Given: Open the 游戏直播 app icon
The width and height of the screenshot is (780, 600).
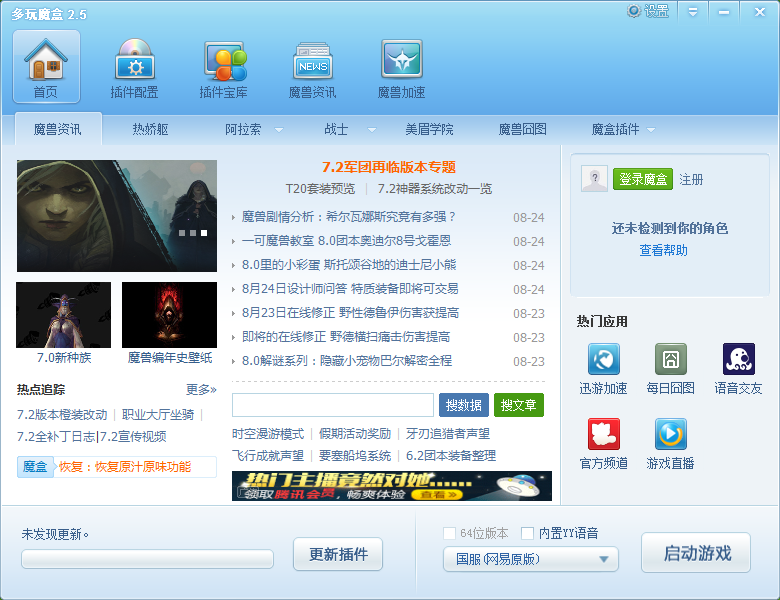Looking at the screenshot, I should (671, 434).
